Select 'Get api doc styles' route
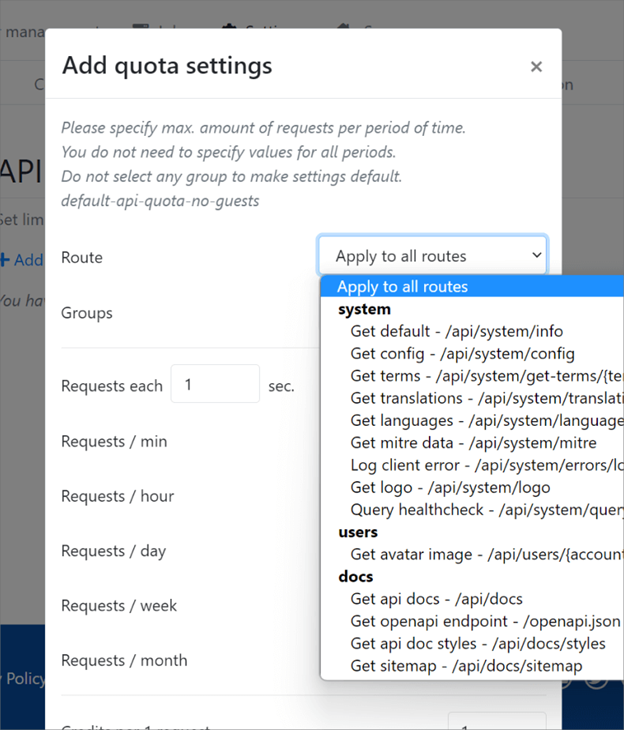 coord(478,644)
